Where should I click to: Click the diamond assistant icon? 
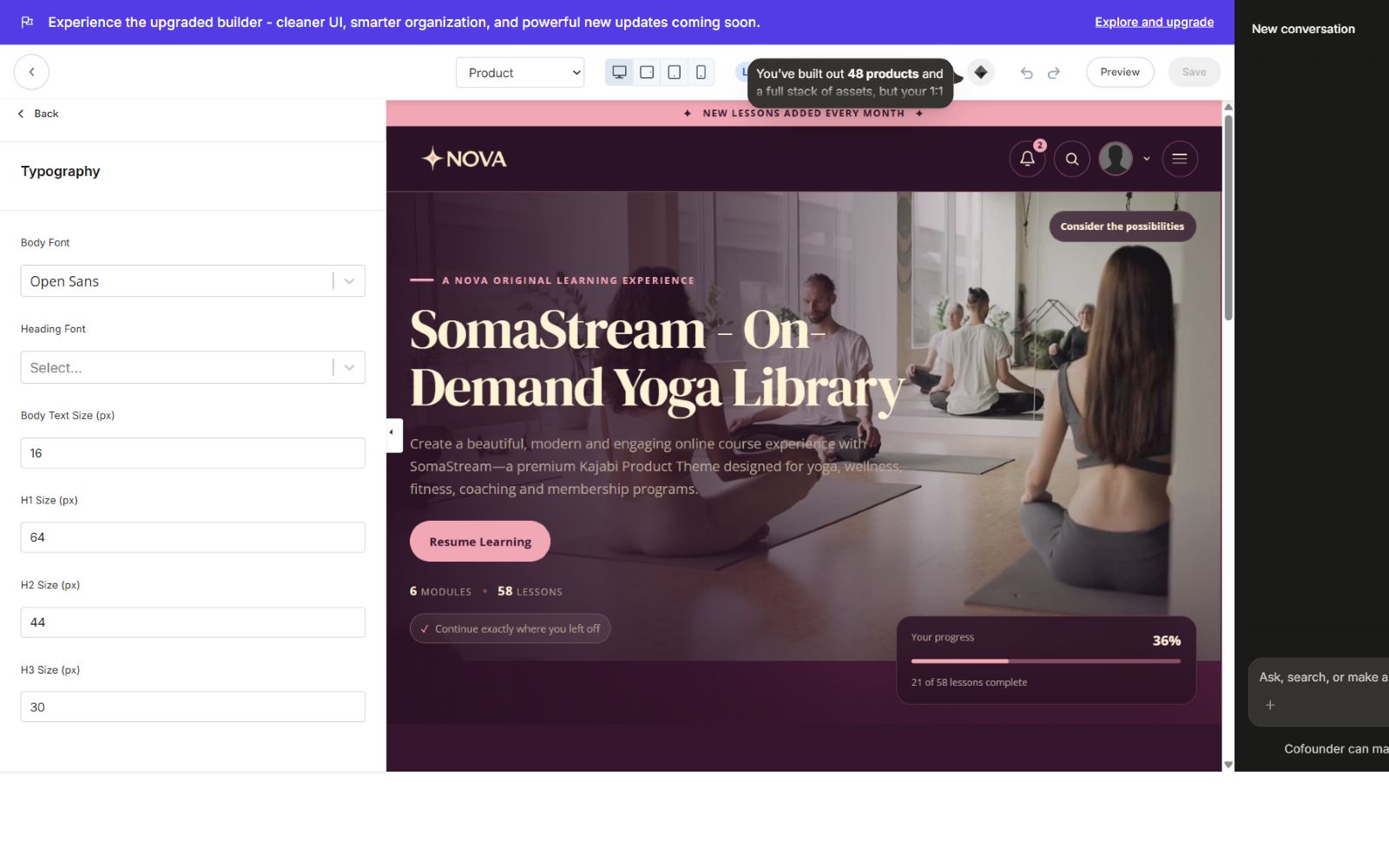click(x=981, y=72)
